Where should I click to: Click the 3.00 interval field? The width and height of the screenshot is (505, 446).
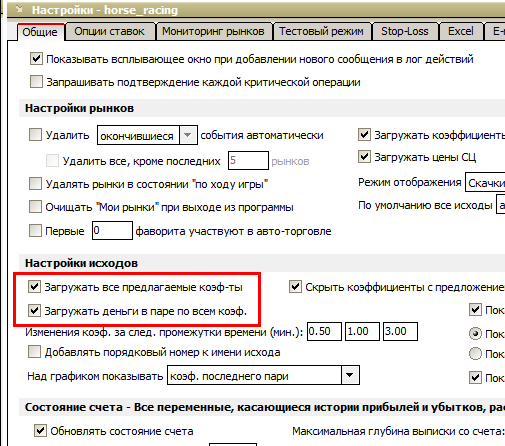[x=400, y=331]
